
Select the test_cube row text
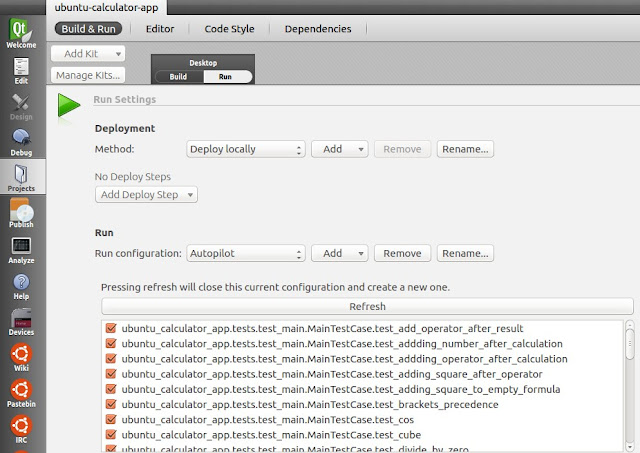click(x=271, y=435)
